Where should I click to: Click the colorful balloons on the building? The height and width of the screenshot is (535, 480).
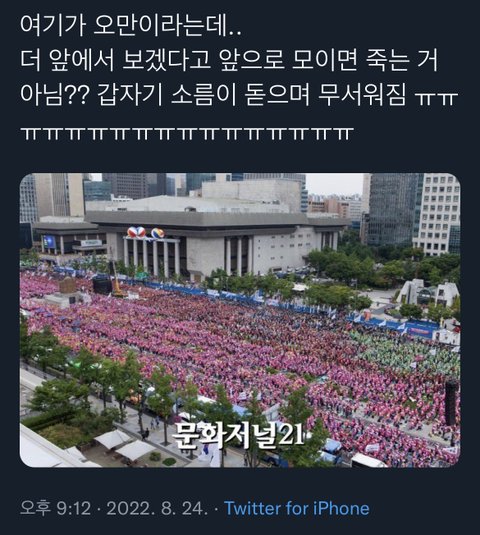pos(145,232)
